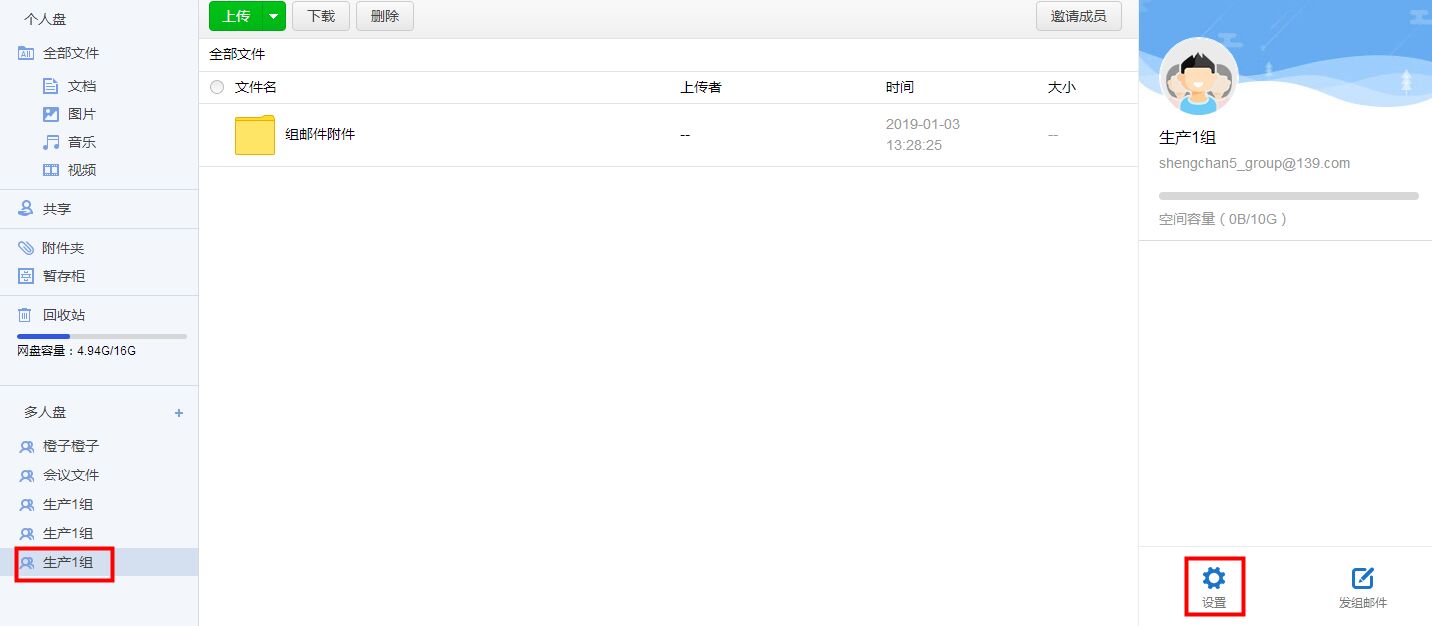Open the 暂存柜 icon in sidebar
This screenshot has width=1432, height=626.
click(25, 276)
